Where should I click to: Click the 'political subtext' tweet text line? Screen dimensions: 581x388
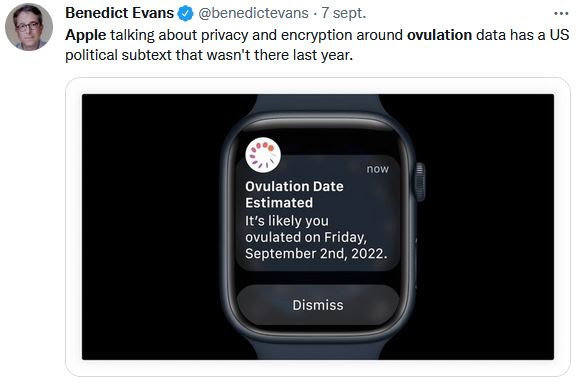tap(209, 55)
